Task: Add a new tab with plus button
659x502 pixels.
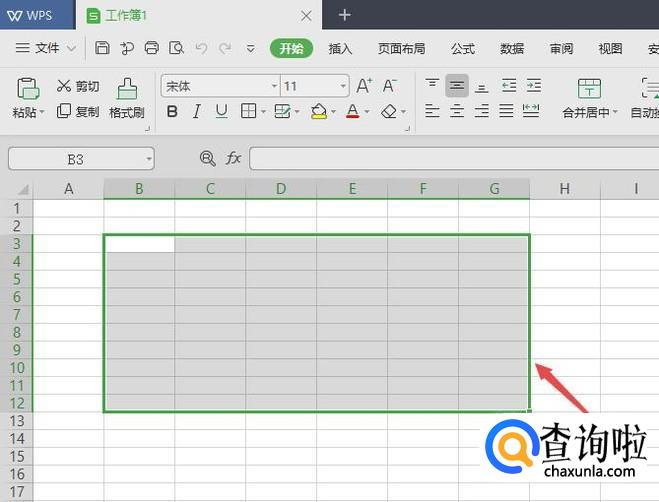Action: click(344, 15)
